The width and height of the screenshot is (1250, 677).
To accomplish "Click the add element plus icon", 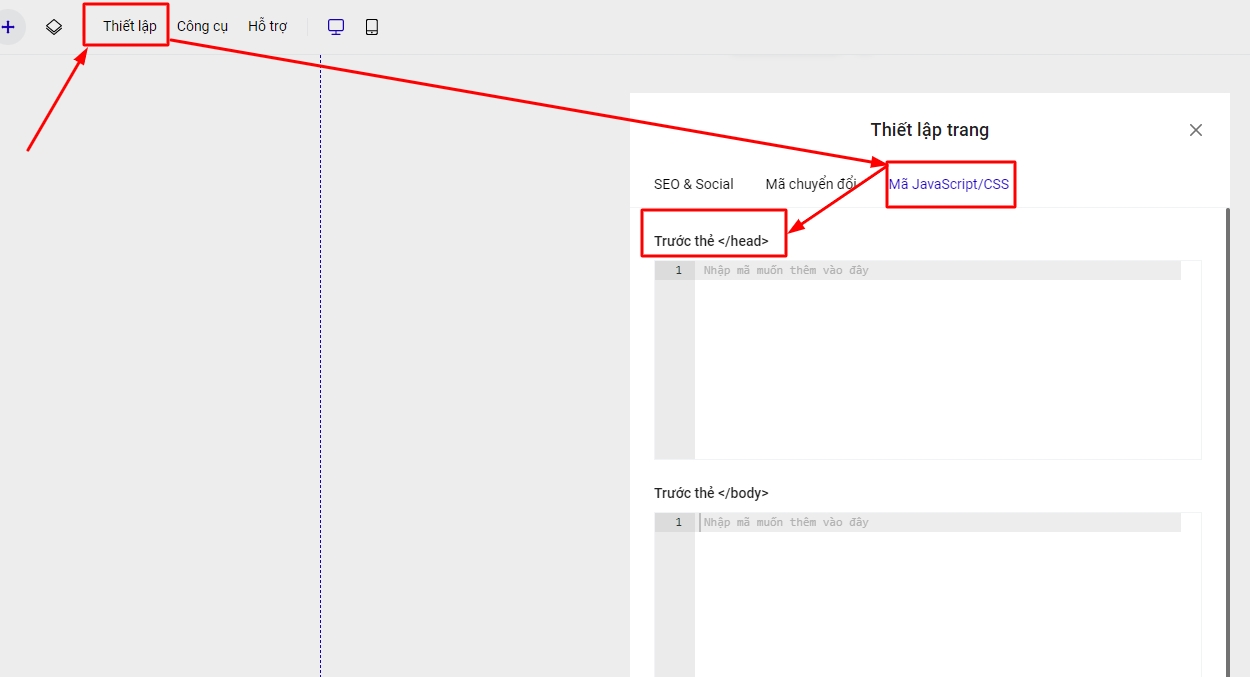I will (8, 27).
